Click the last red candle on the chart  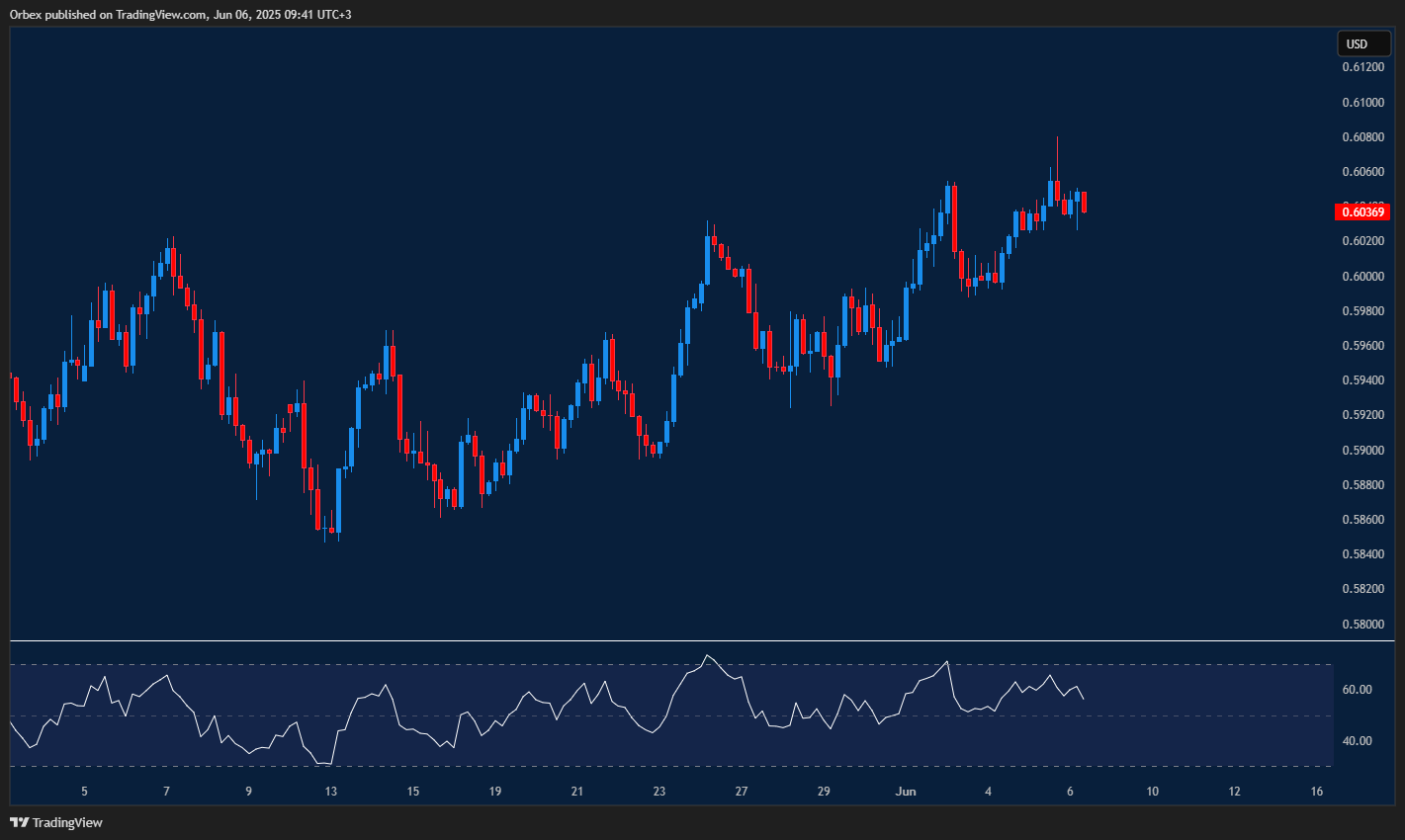(x=1085, y=202)
